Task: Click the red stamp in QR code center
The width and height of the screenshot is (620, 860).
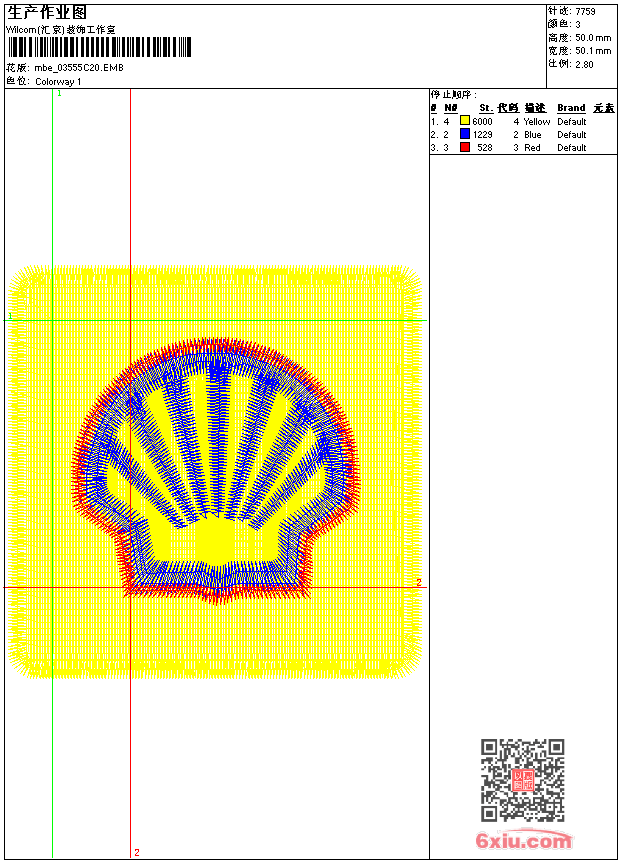Action: click(523, 780)
